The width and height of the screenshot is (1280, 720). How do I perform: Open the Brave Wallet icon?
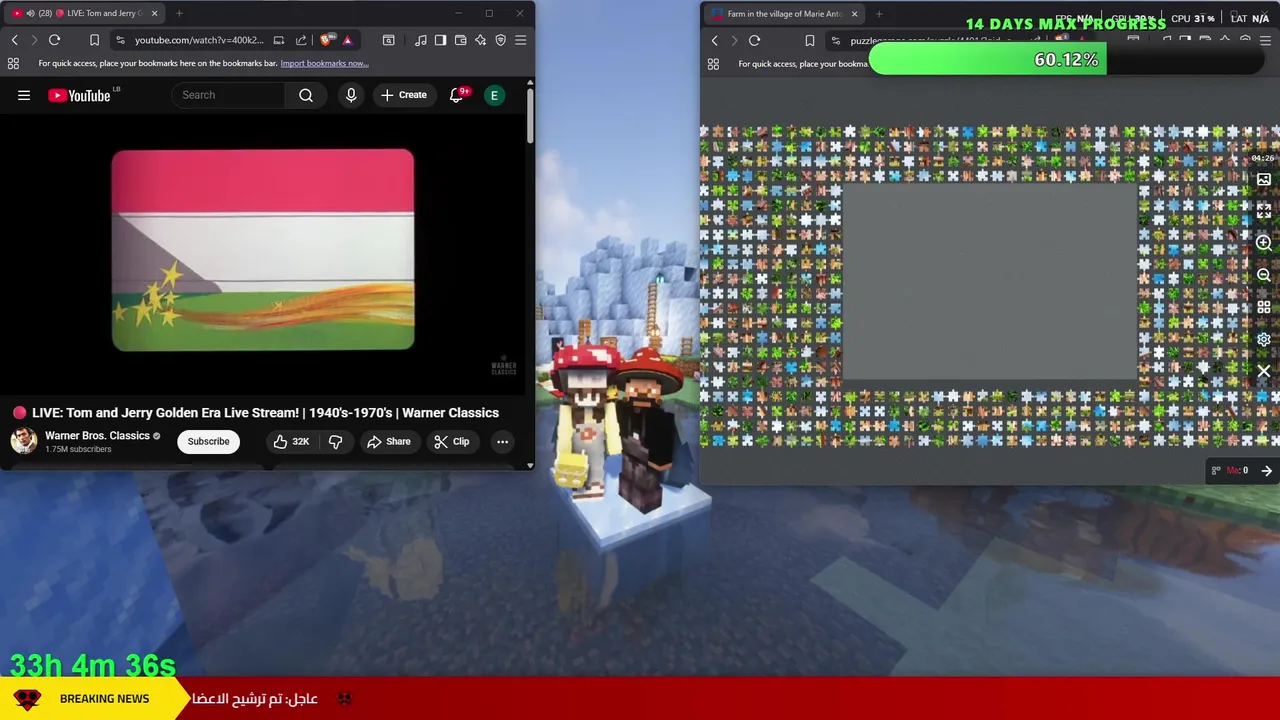pyautogui.click(x=460, y=40)
